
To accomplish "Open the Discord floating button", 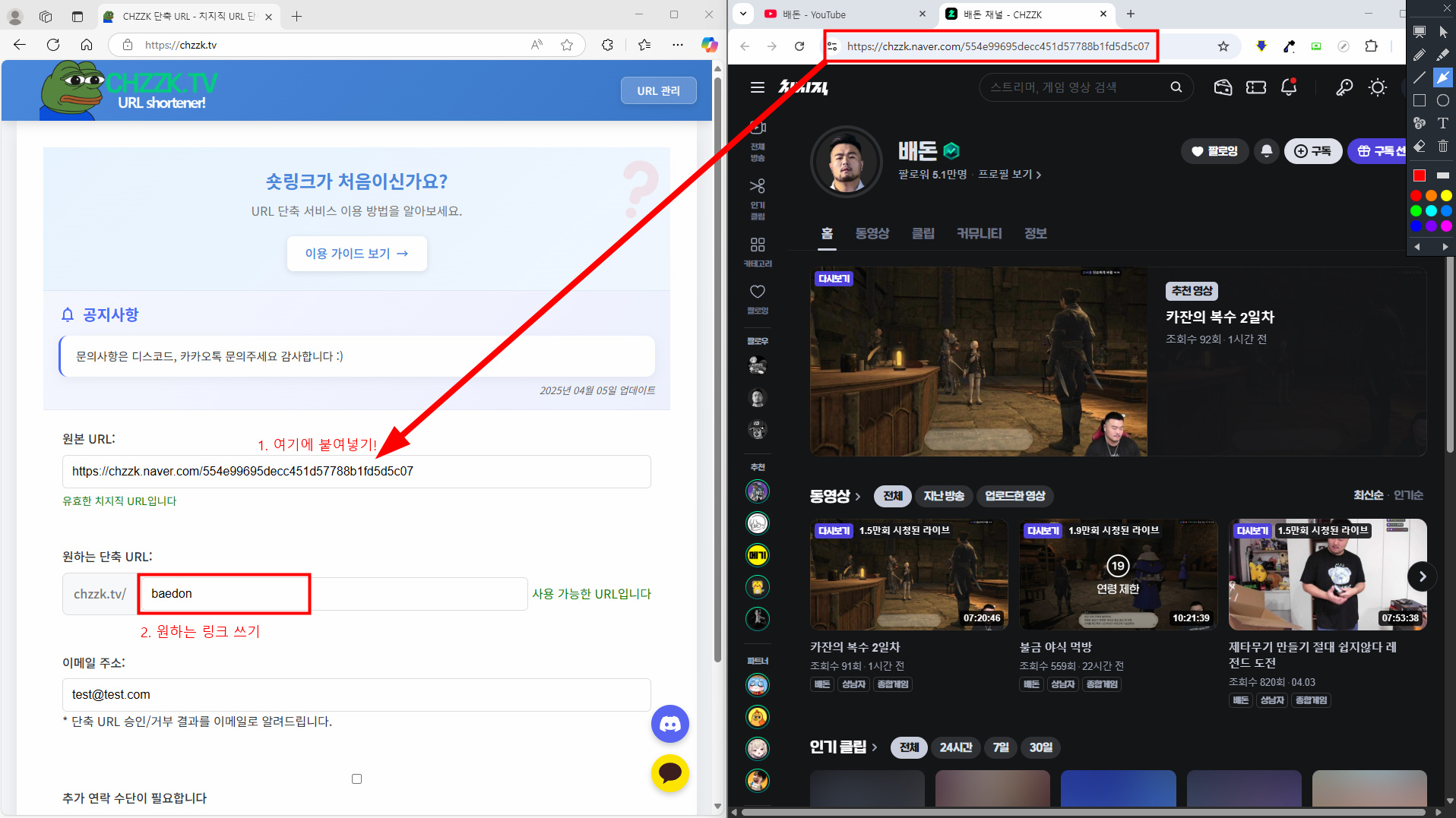I will coord(670,725).
